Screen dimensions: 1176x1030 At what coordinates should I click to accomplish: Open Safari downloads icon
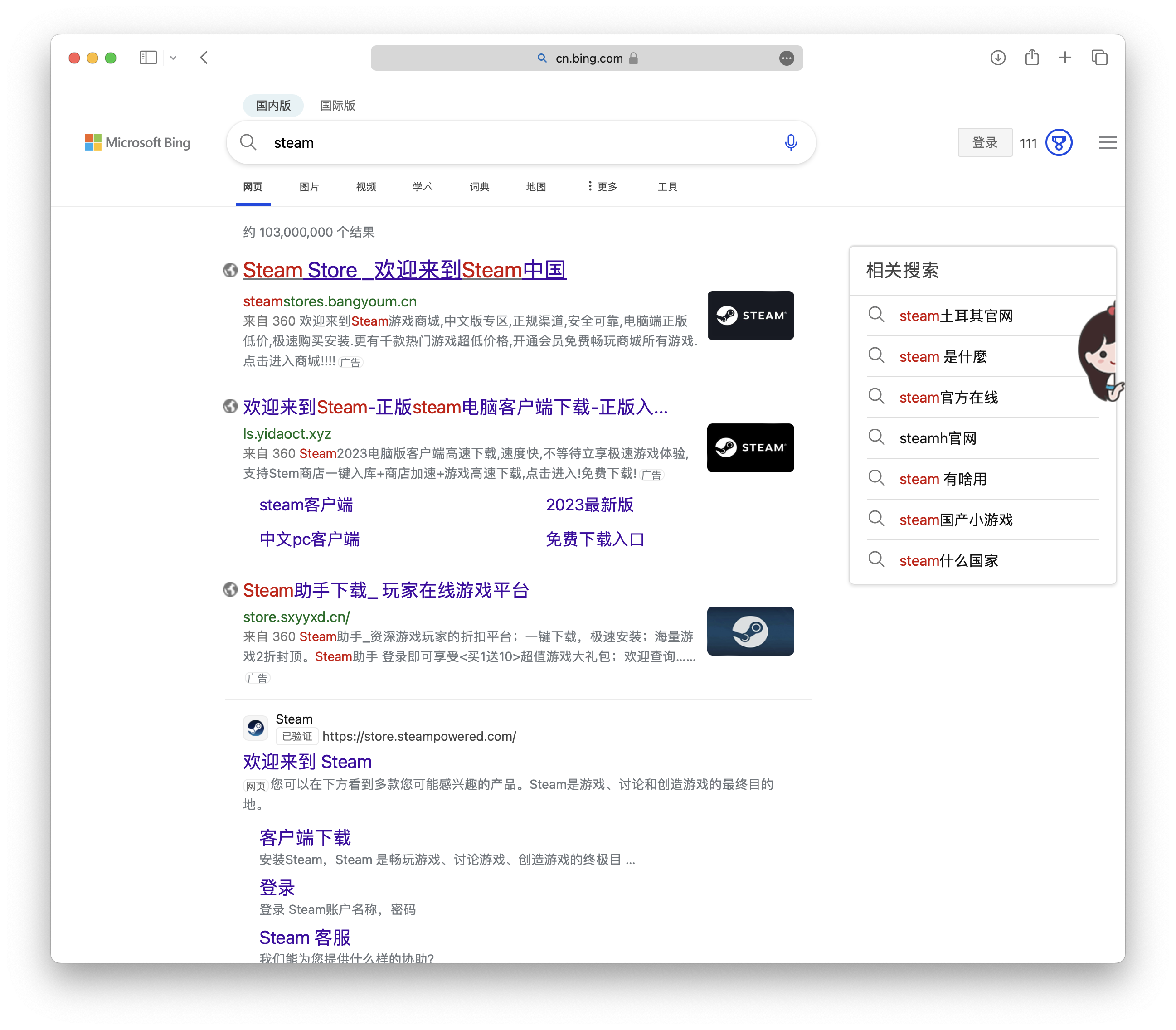(998, 58)
